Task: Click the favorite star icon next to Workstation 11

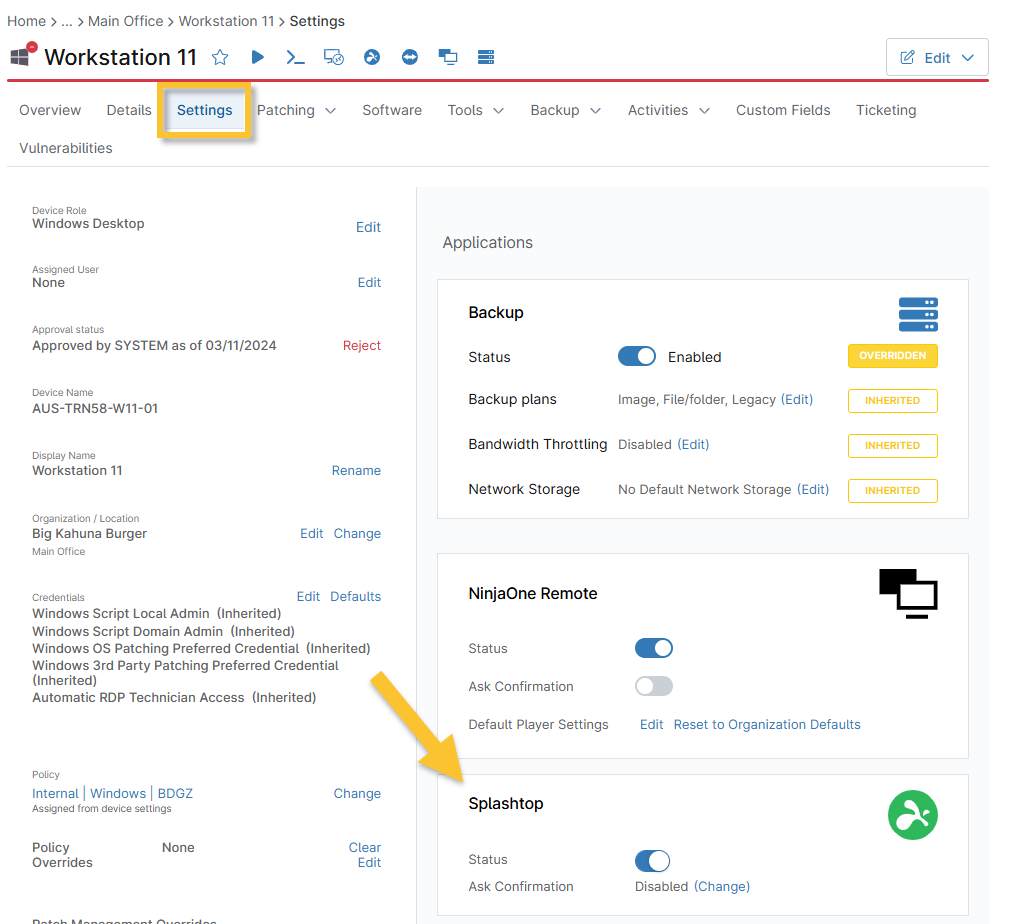Action: coord(220,57)
